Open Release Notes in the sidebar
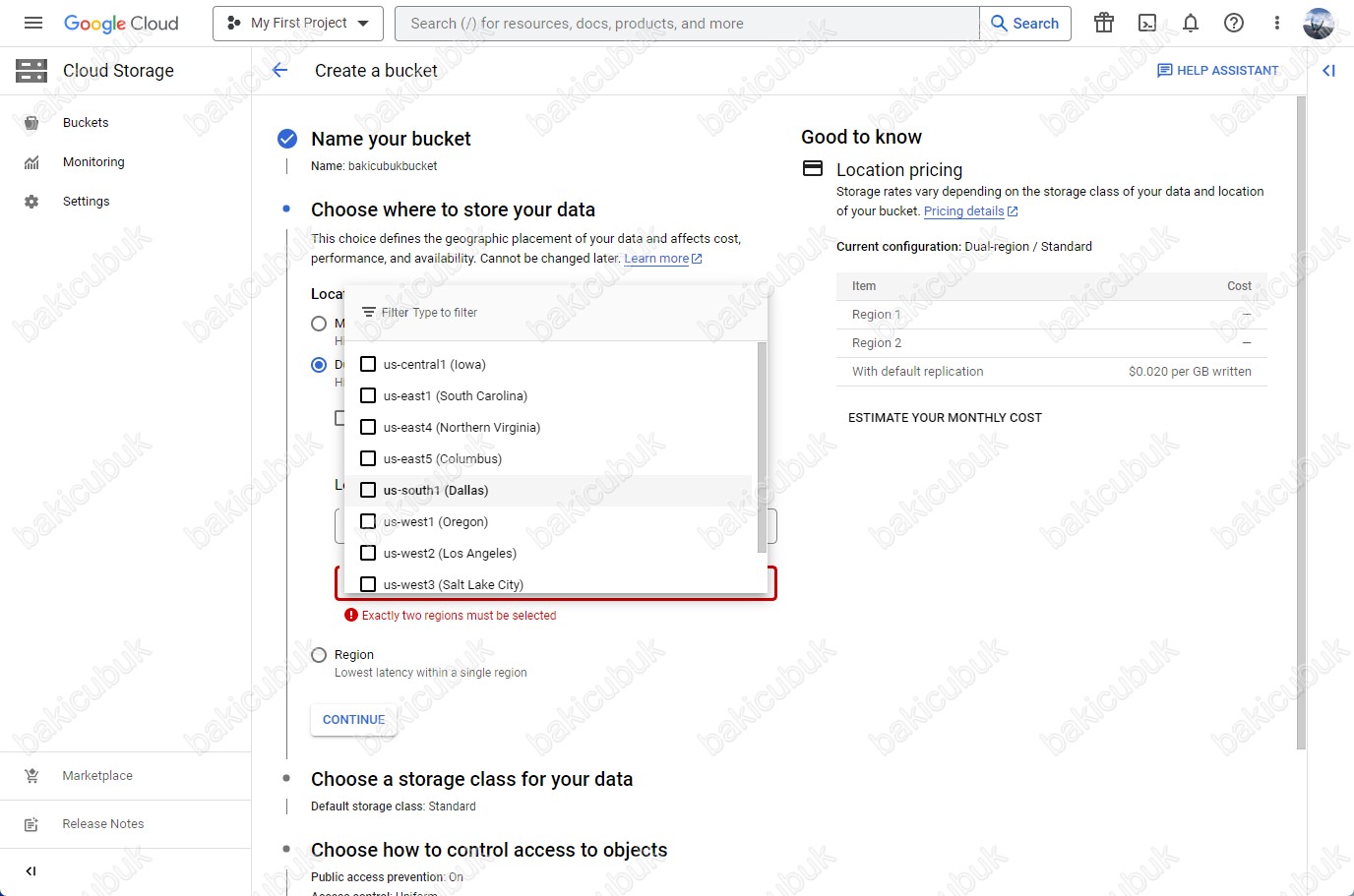The width and height of the screenshot is (1354, 896). pos(103,824)
